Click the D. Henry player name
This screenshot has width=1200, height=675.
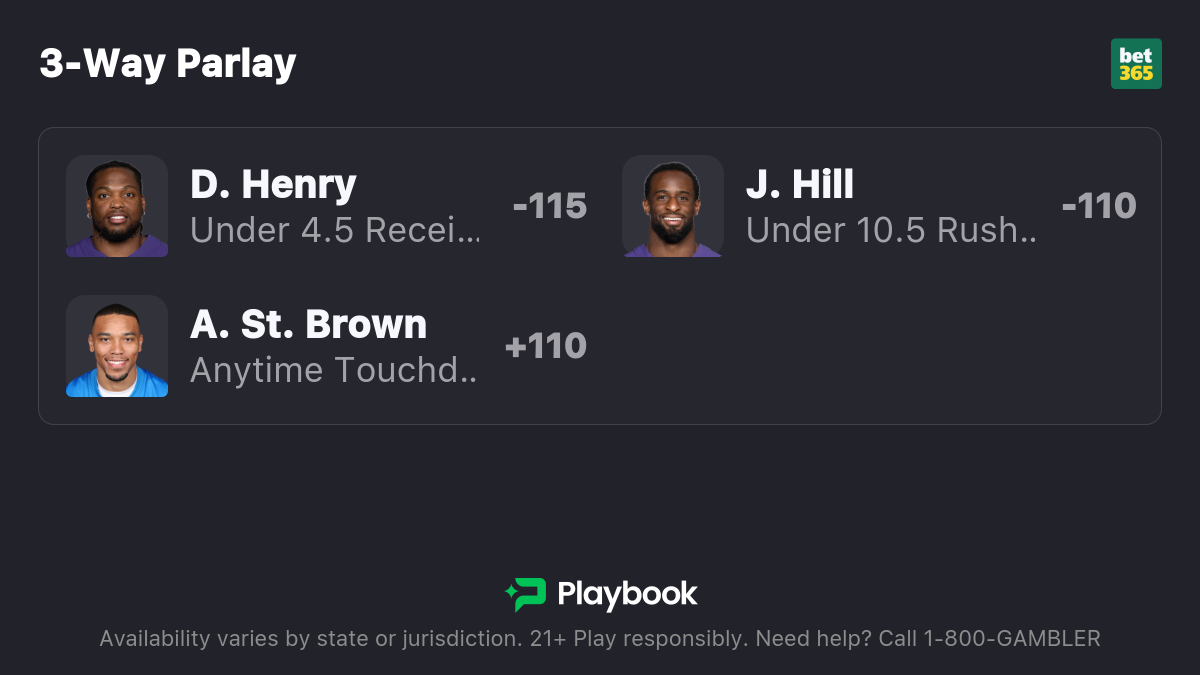pos(273,185)
